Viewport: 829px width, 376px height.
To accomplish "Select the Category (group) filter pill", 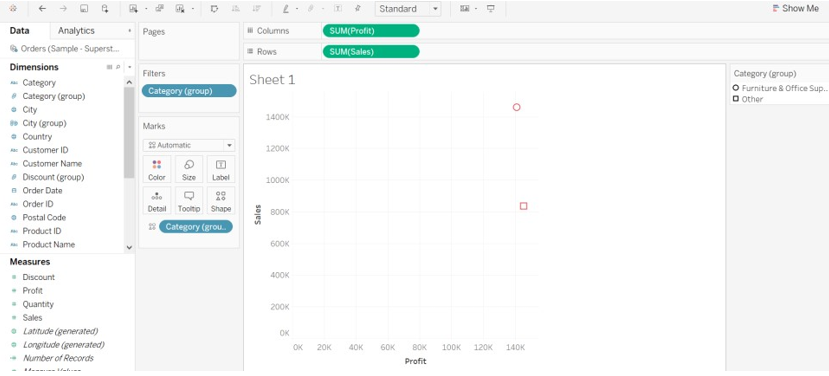I will coord(189,91).
